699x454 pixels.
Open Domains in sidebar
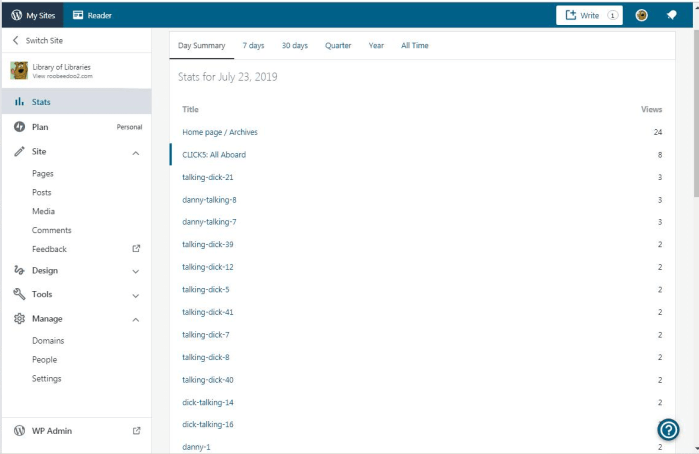48,341
